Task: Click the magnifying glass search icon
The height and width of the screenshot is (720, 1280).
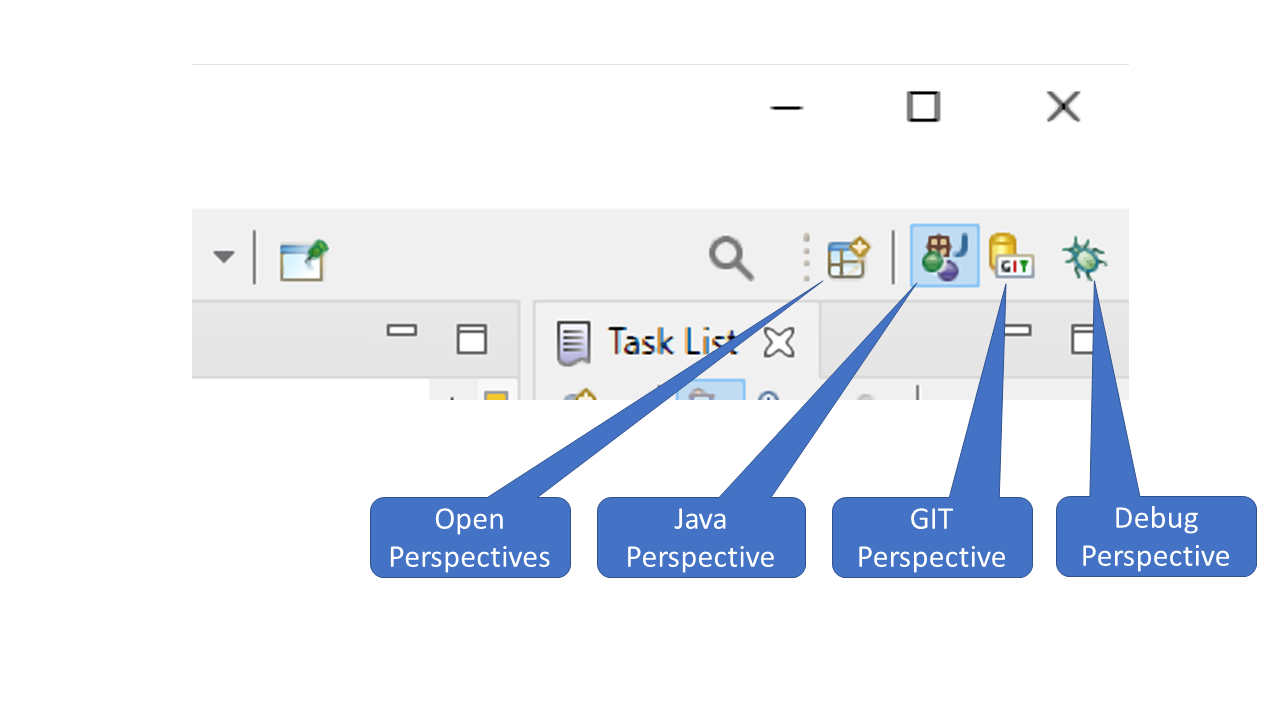Action: (x=731, y=258)
